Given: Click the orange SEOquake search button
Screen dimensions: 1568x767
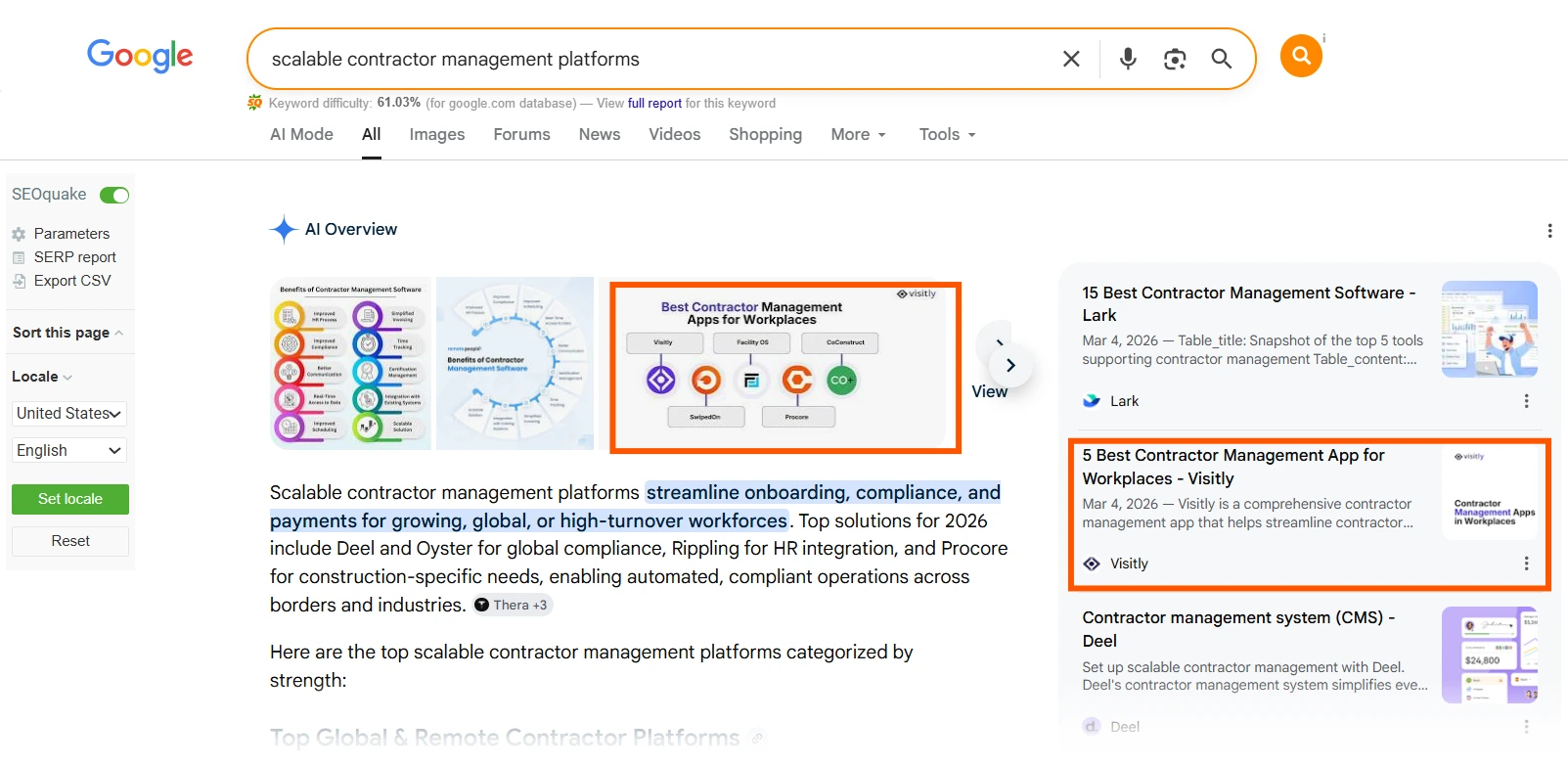Looking at the screenshot, I should (1301, 56).
